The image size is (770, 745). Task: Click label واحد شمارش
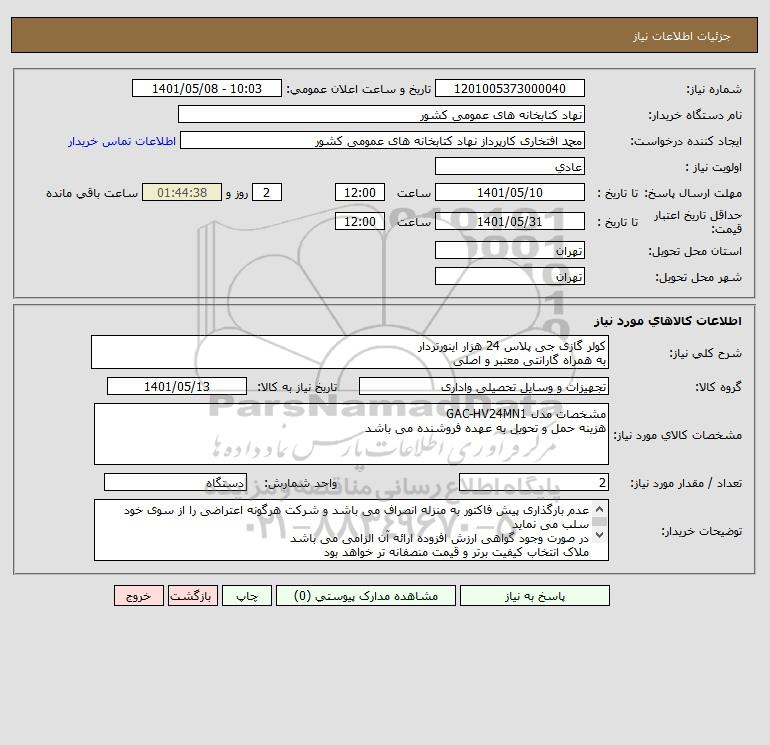301,483
